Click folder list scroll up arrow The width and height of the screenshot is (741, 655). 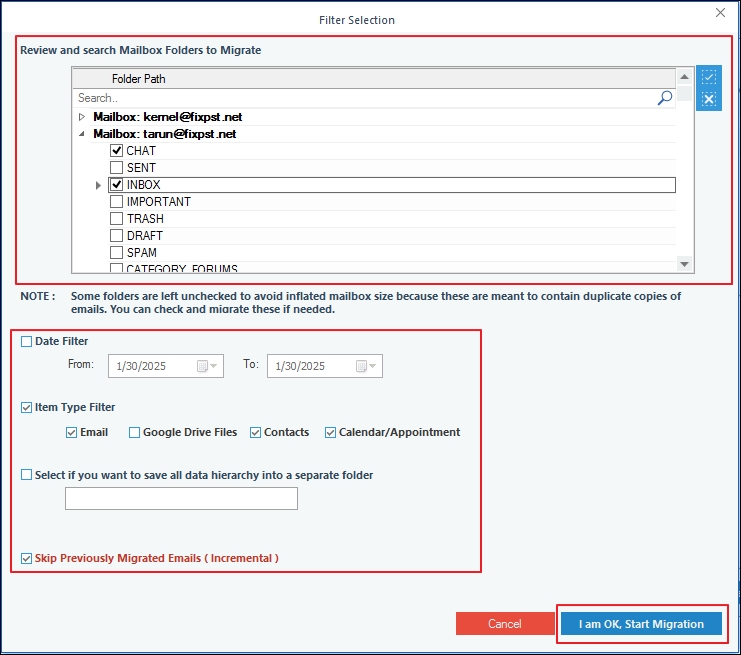coord(684,77)
